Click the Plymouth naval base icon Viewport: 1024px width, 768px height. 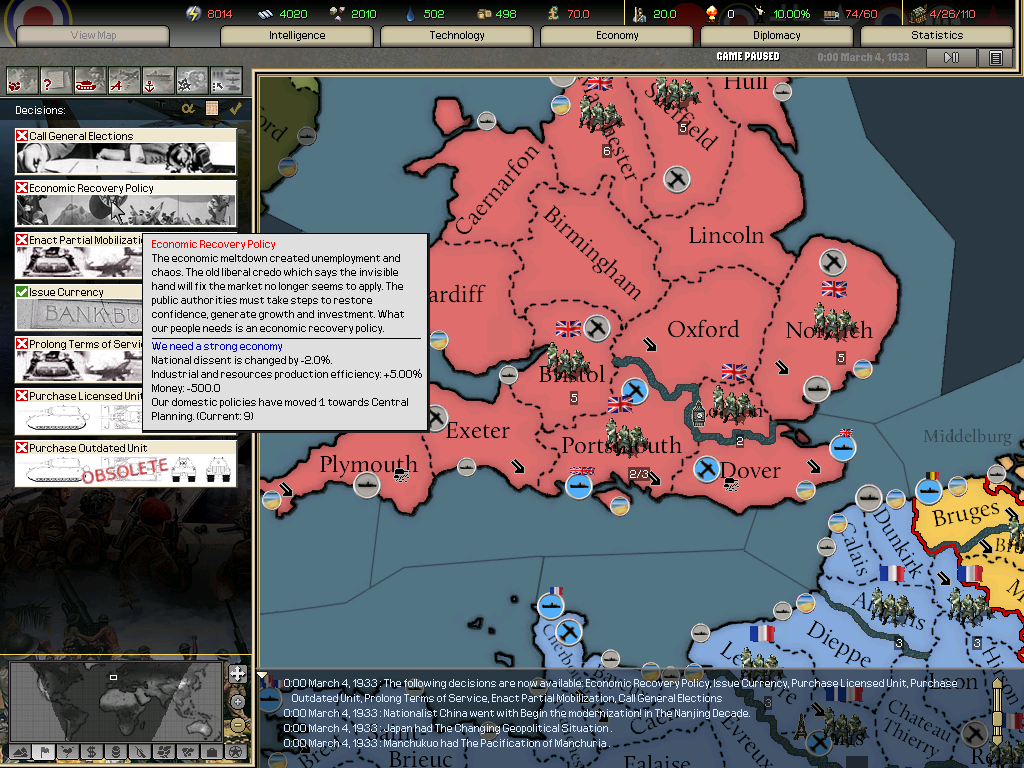click(x=366, y=485)
